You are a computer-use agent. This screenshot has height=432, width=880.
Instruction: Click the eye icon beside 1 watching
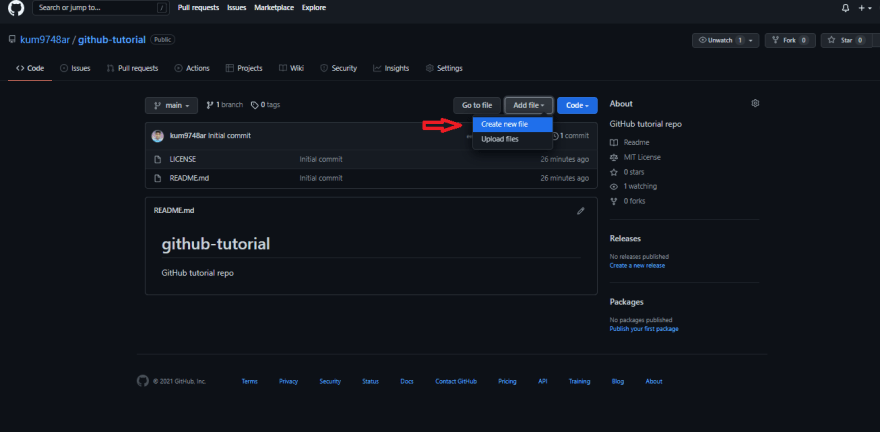click(x=614, y=186)
